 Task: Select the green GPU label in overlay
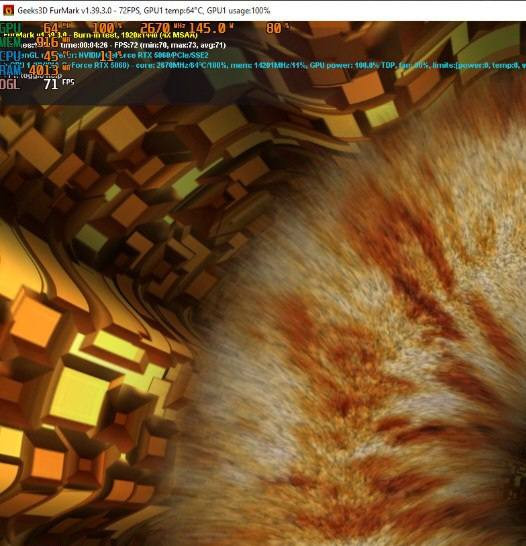(x=11, y=28)
